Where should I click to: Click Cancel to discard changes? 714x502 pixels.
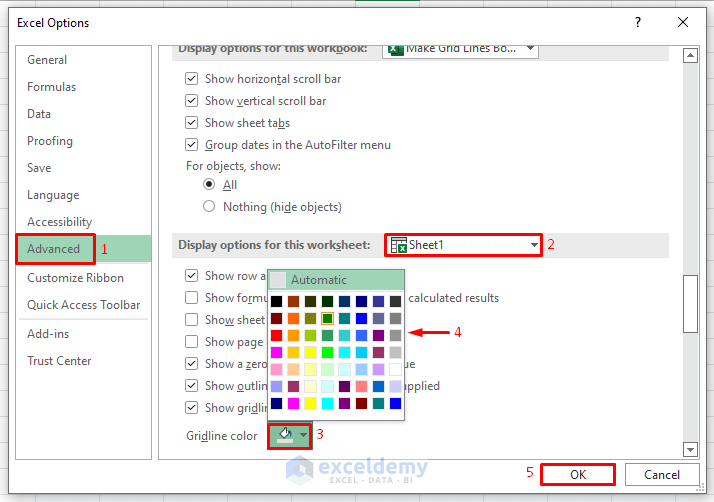click(x=662, y=475)
